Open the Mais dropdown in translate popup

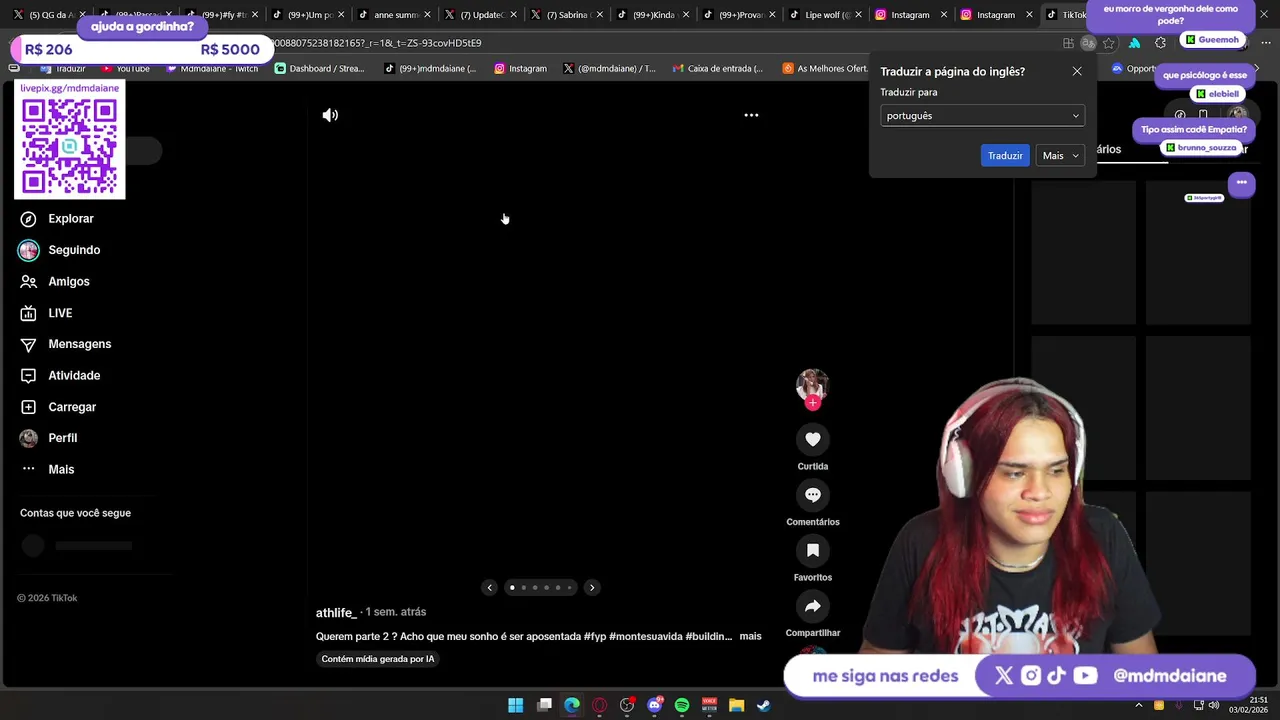point(1060,156)
